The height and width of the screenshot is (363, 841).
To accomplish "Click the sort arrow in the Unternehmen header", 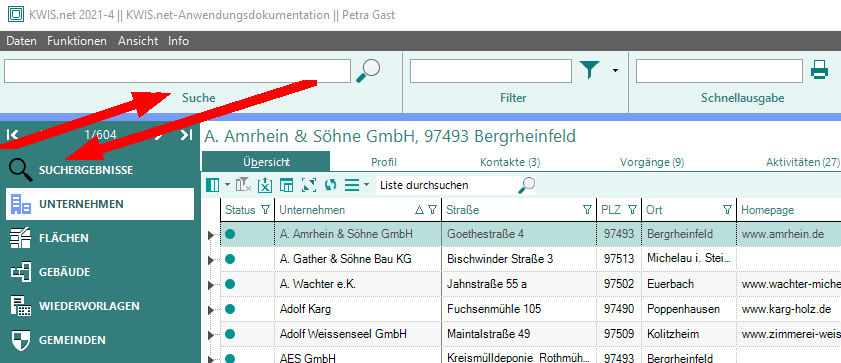I will coord(419,210).
